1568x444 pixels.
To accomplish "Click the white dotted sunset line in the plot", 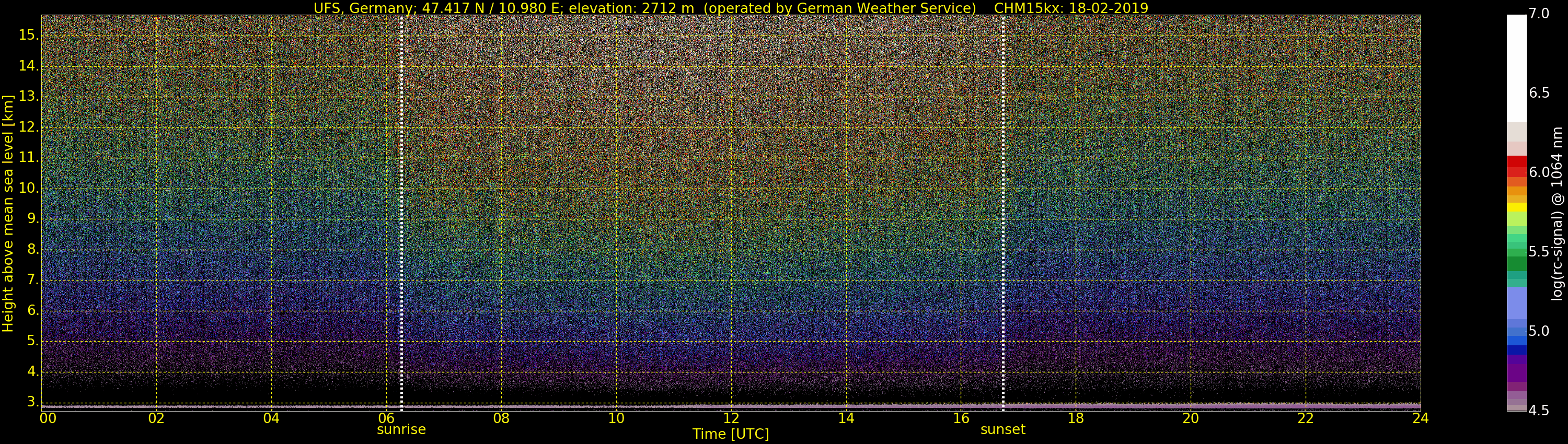I will [x=1003, y=213].
